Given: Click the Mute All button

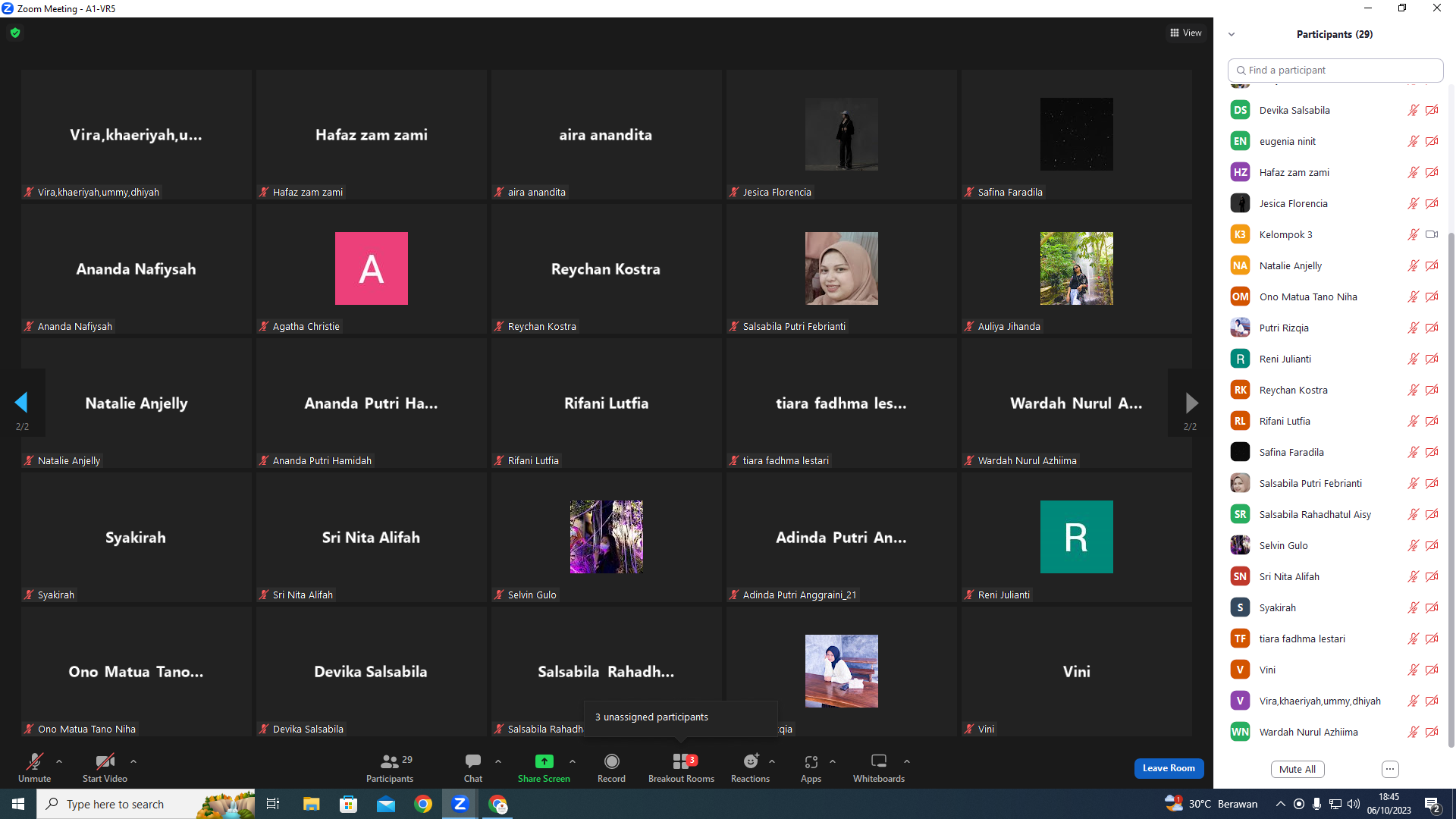Looking at the screenshot, I should coord(1298,769).
